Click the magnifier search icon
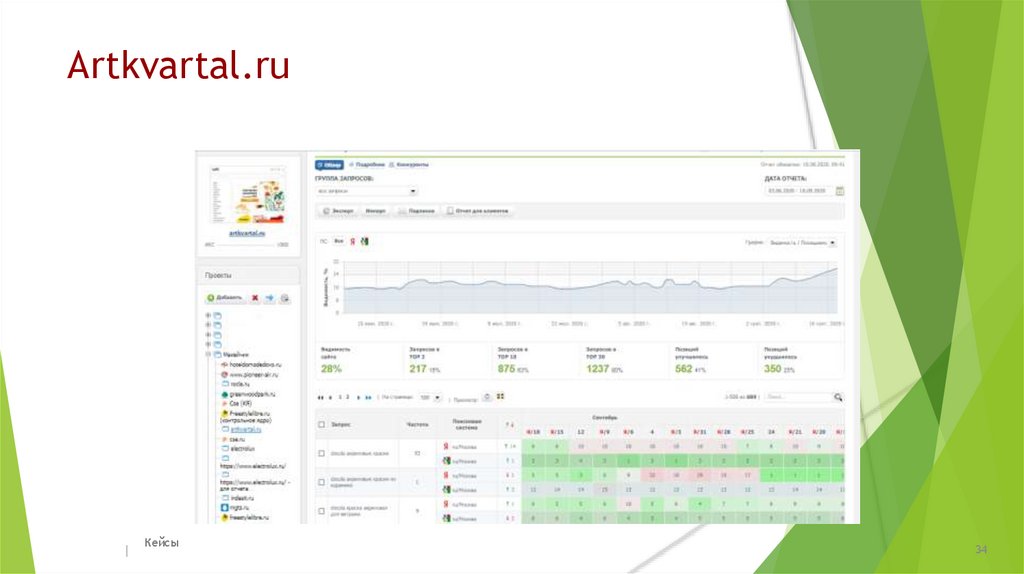 click(x=839, y=397)
